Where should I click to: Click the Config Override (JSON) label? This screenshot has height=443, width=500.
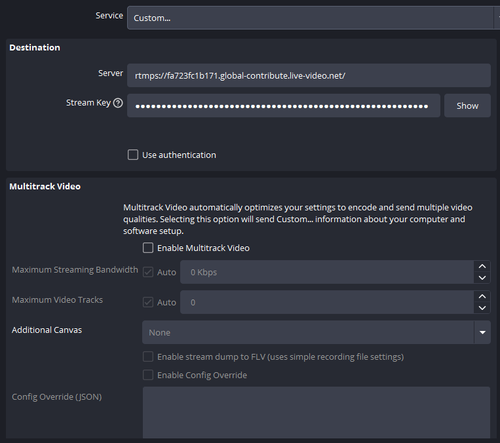tap(57, 397)
